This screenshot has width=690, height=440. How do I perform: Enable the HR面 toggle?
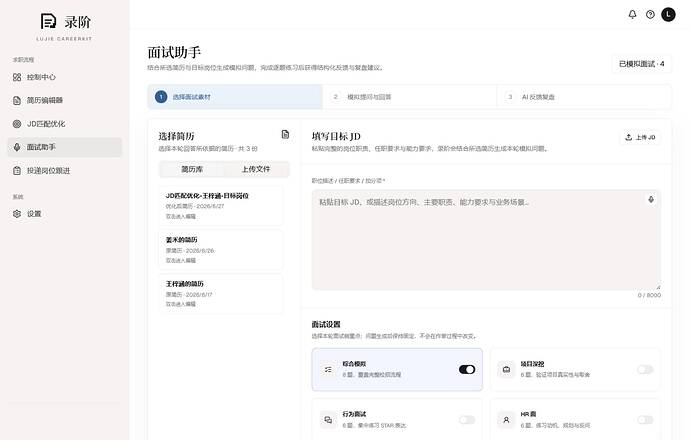645,420
